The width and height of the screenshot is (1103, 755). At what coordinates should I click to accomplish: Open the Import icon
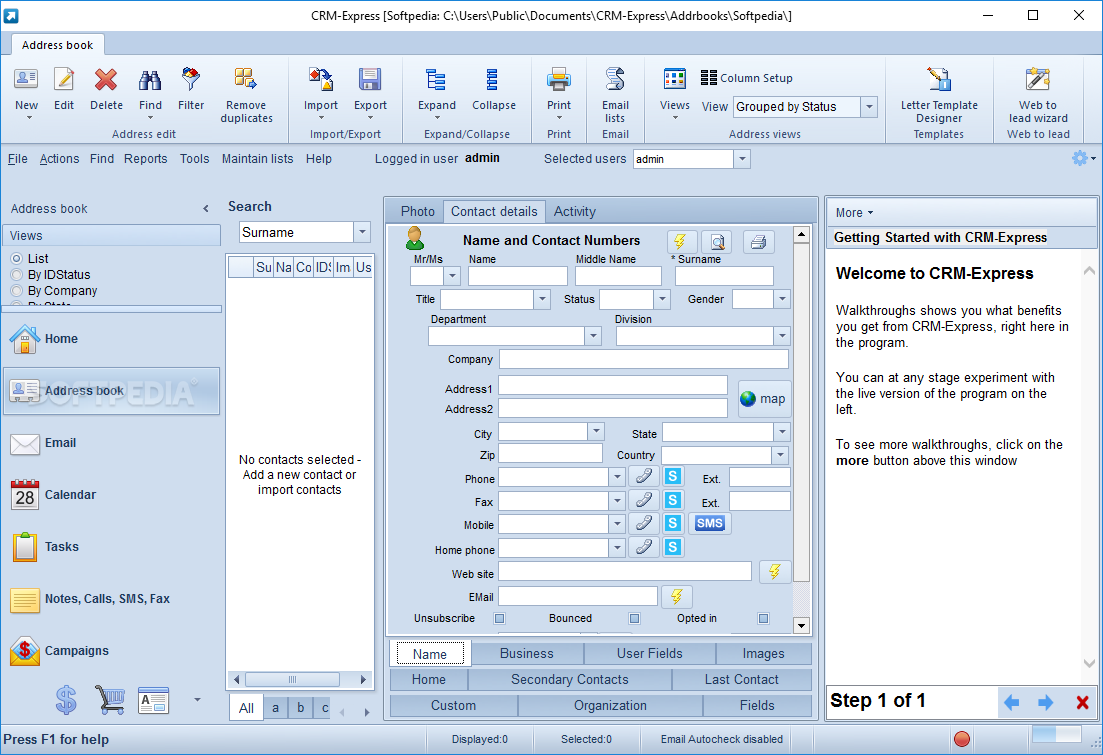pyautogui.click(x=321, y=80)
